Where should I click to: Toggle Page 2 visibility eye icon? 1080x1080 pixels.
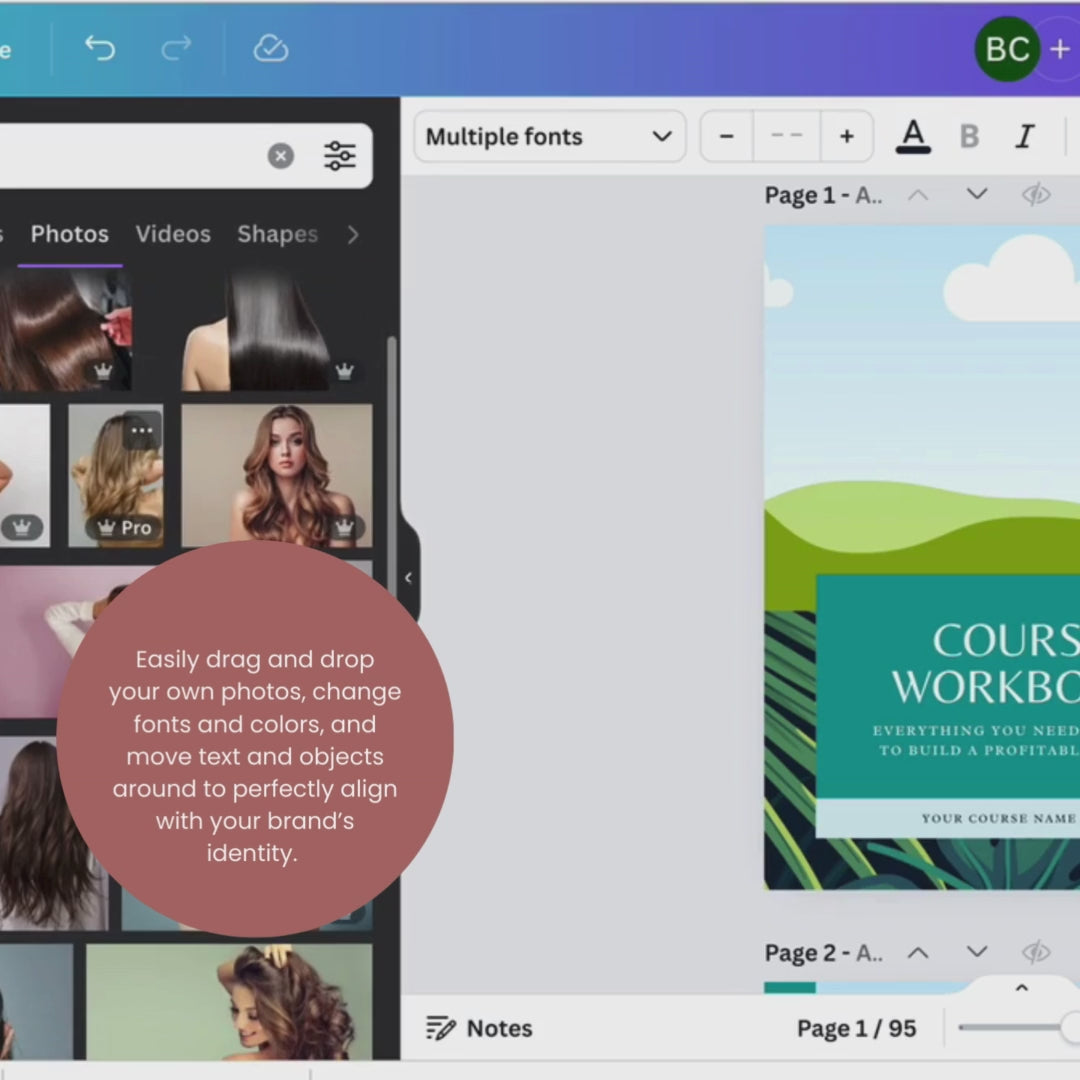click(1036, 952)
